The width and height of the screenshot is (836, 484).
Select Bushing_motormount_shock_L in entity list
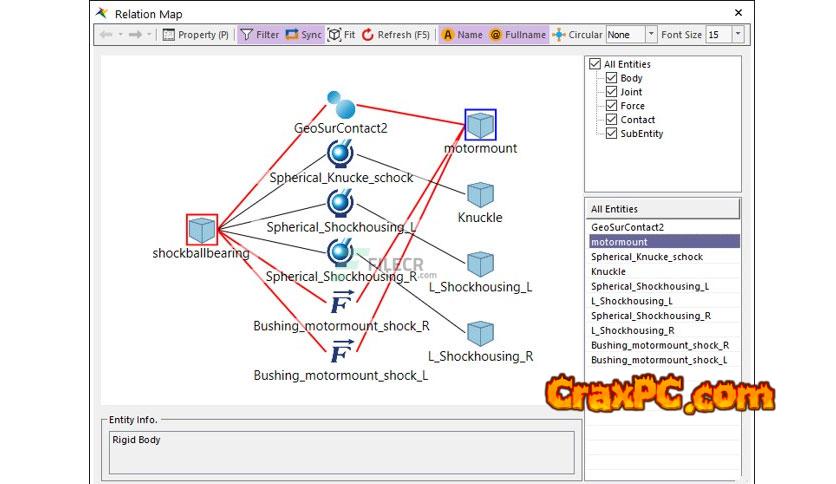coord(664,360)
